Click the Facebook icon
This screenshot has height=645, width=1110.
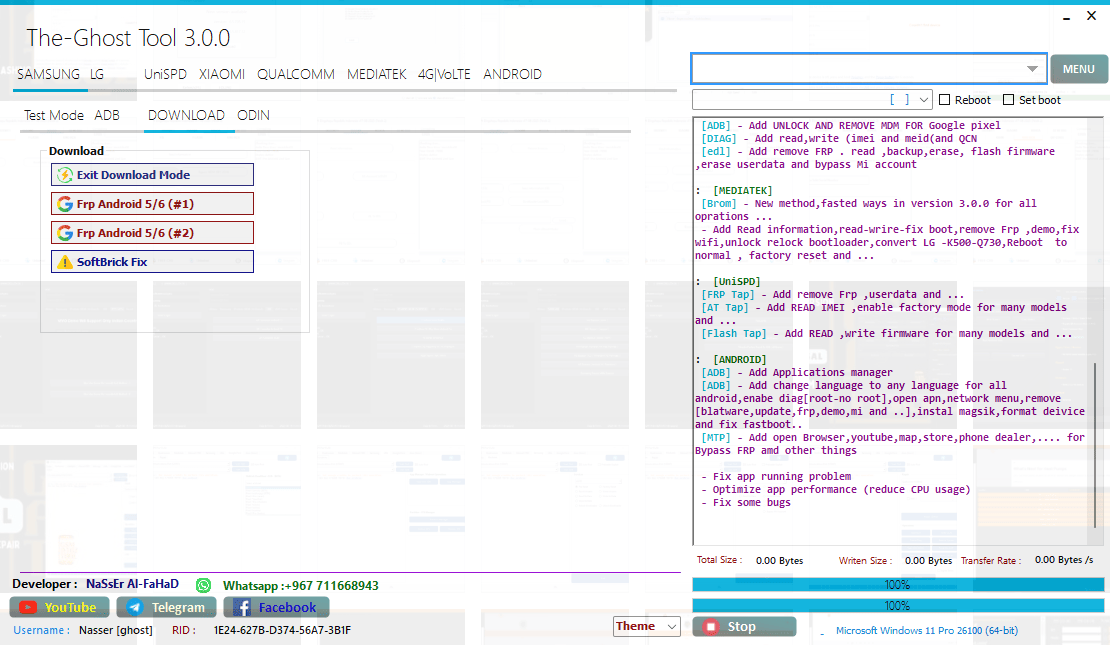click(x=245, y=607)
